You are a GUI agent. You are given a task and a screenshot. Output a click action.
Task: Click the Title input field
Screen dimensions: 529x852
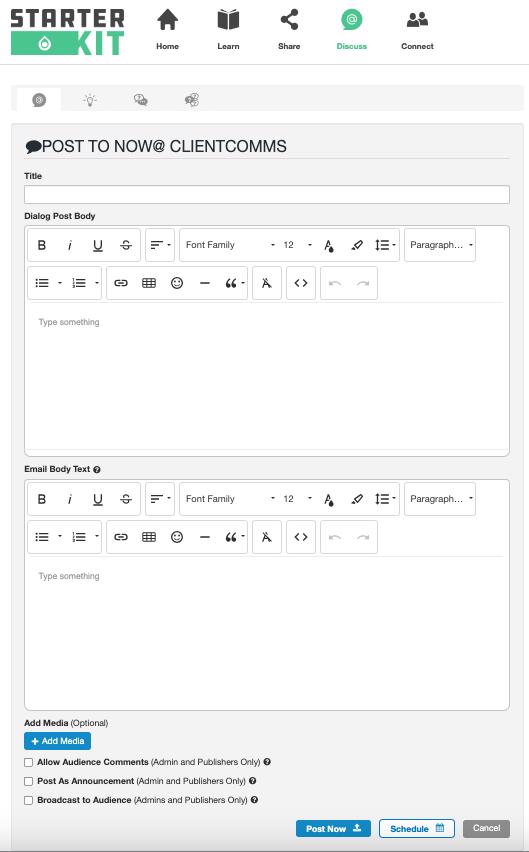tap(267, 195)
